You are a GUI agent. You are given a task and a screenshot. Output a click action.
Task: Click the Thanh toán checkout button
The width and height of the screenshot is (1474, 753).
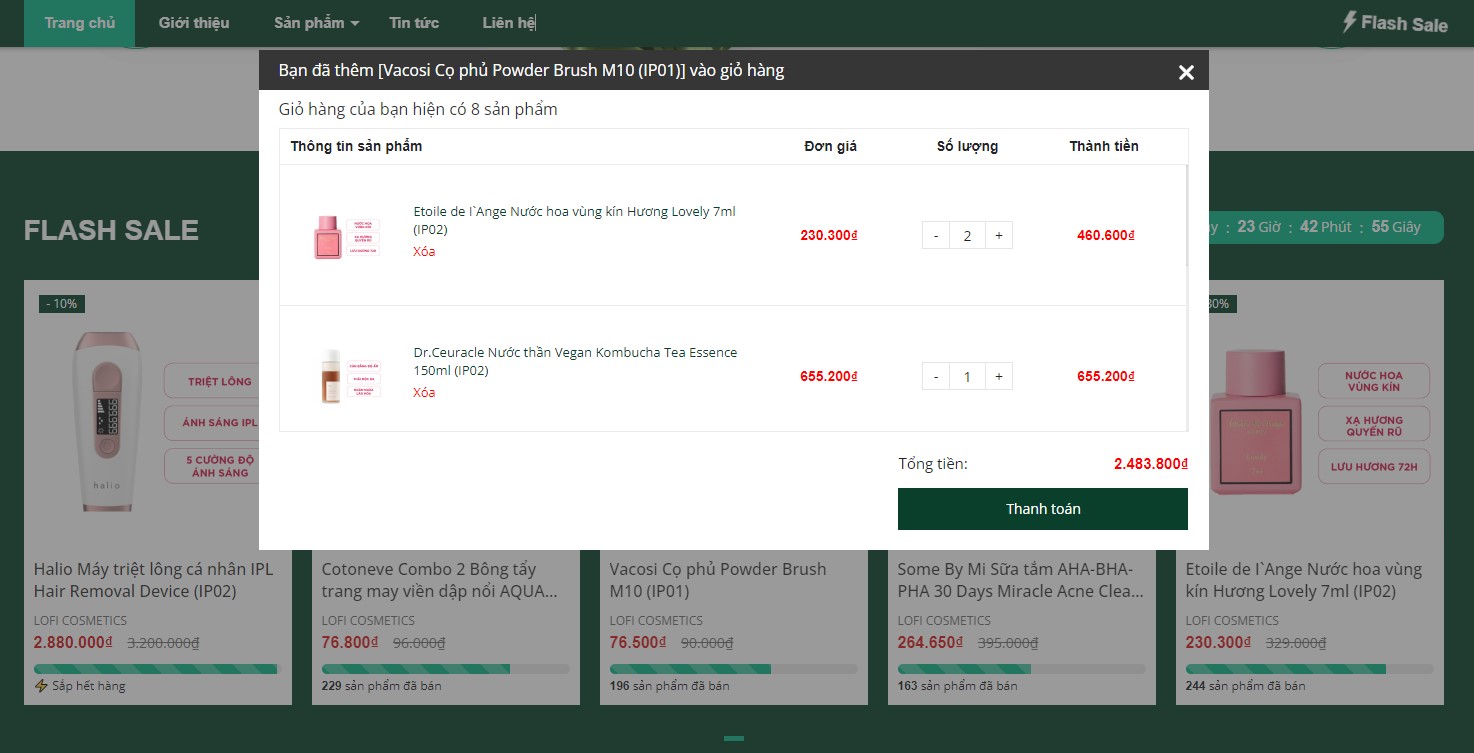click(x=1043, y=509)
